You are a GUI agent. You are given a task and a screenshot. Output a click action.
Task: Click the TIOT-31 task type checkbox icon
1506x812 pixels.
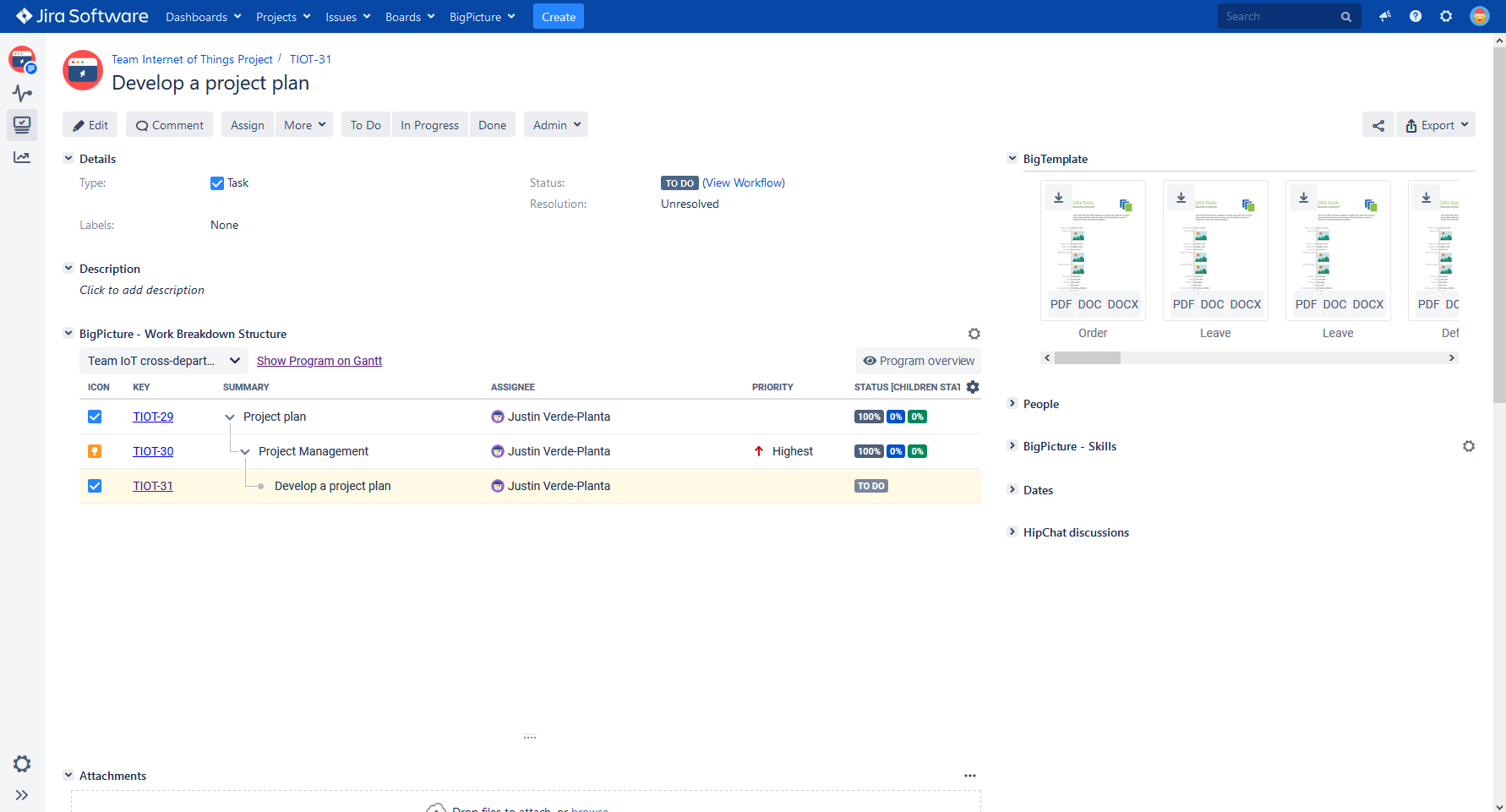coord(95,486)
